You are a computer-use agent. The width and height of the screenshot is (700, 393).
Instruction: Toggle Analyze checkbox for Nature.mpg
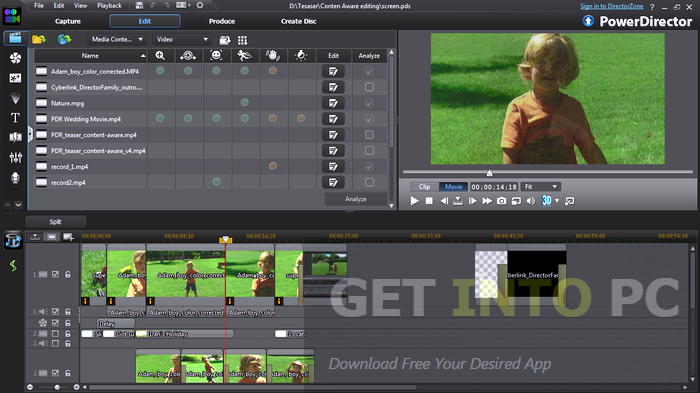(369, 103)
